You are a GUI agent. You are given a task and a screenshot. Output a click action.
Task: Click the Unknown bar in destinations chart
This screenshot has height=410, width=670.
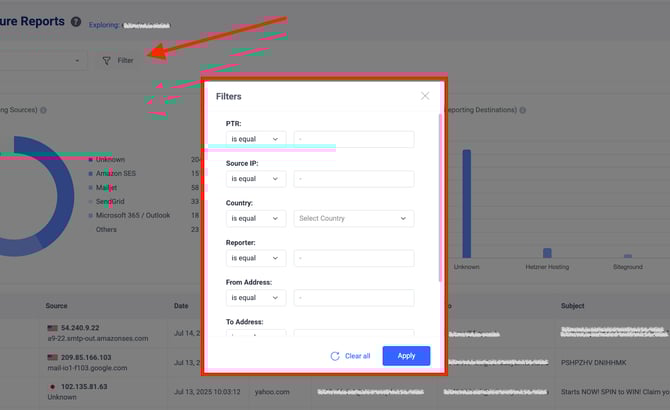(467, 204)
